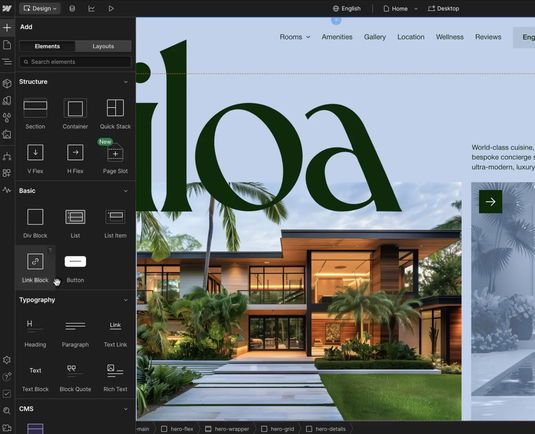Image resolution: width=535 pixels, height=434 pixels.
Task: Click the Wellness nav link
Action: pos(449,37)
